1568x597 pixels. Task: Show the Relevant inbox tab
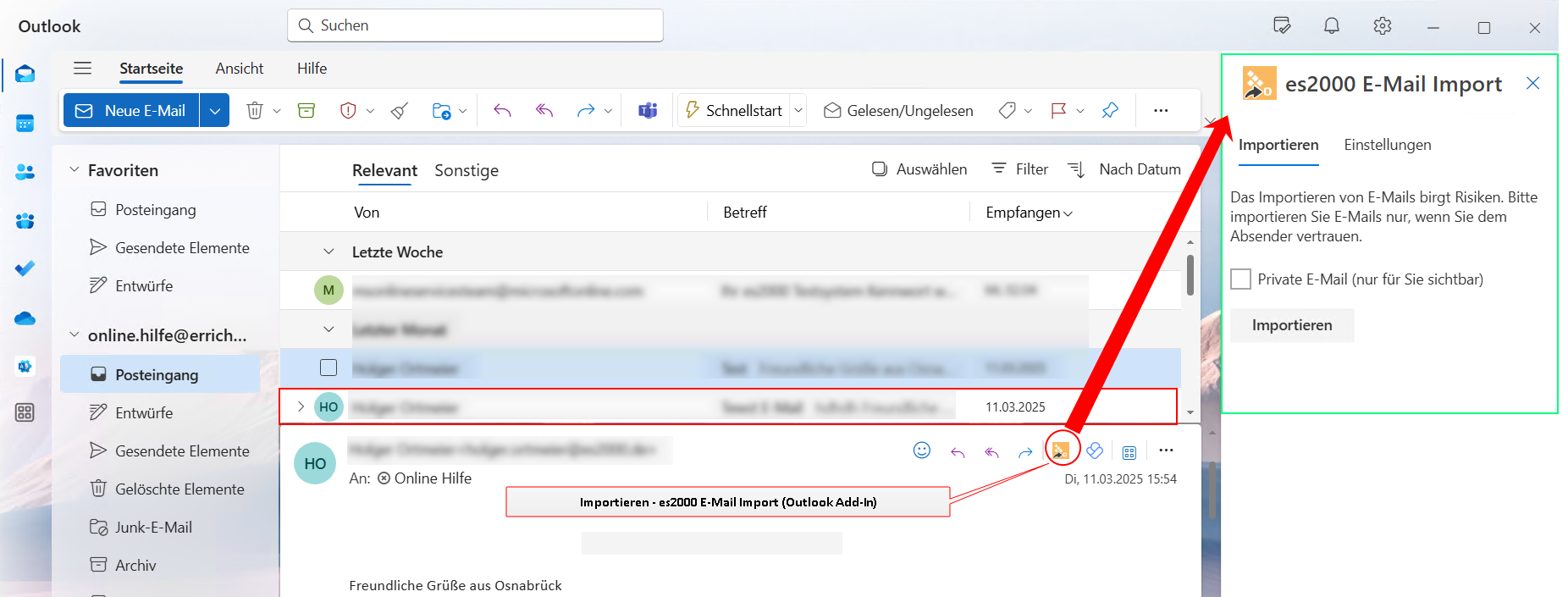click(384, 170)
